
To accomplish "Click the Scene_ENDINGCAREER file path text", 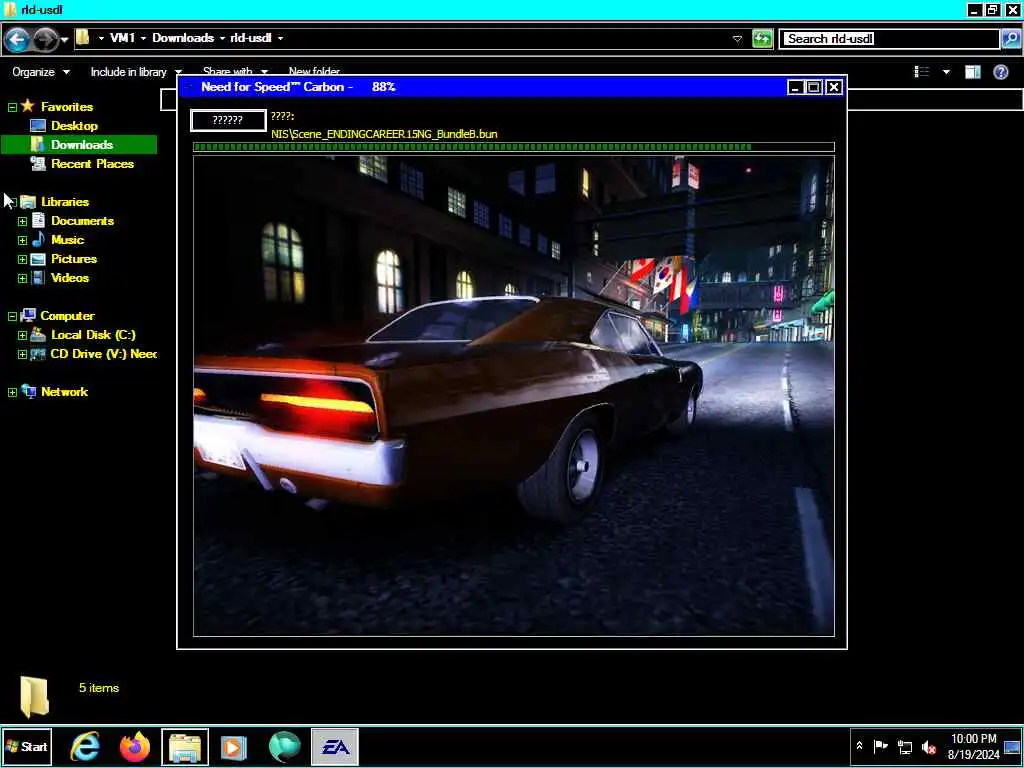I will [x=384, y=134].
